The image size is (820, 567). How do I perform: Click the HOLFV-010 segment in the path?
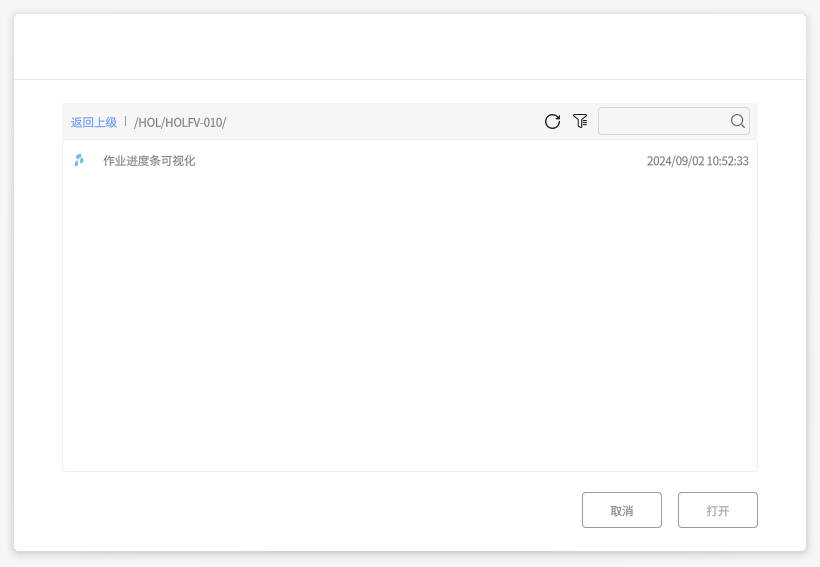point(198,122)
